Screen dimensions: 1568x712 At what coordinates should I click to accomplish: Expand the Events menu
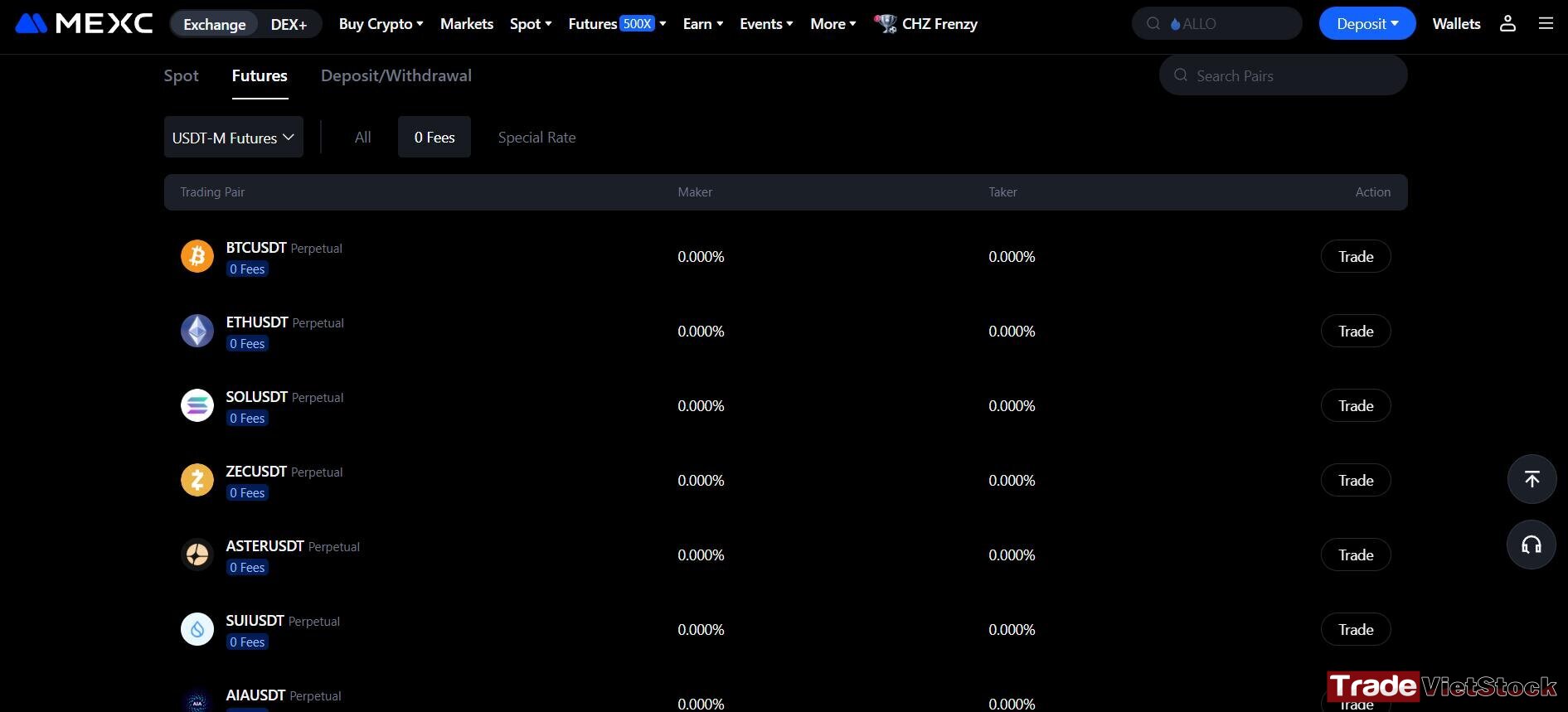[766, 24]
